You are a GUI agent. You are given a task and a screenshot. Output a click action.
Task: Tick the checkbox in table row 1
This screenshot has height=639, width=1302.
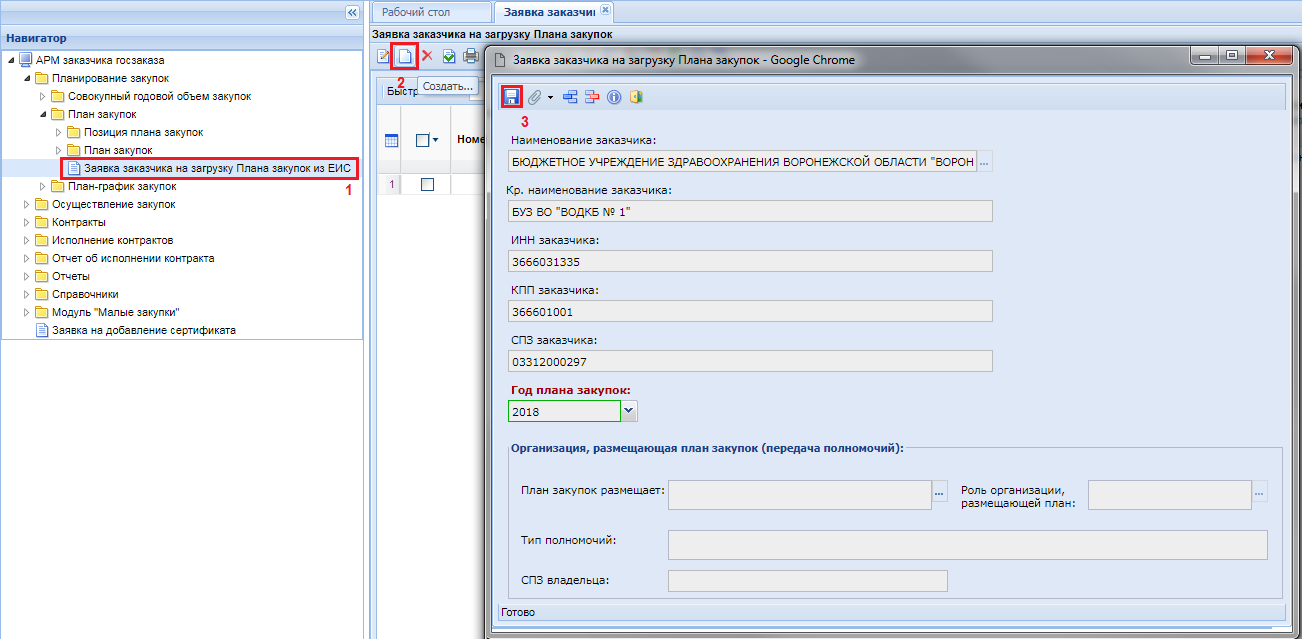pyautogui.click(x=428, y=184)
